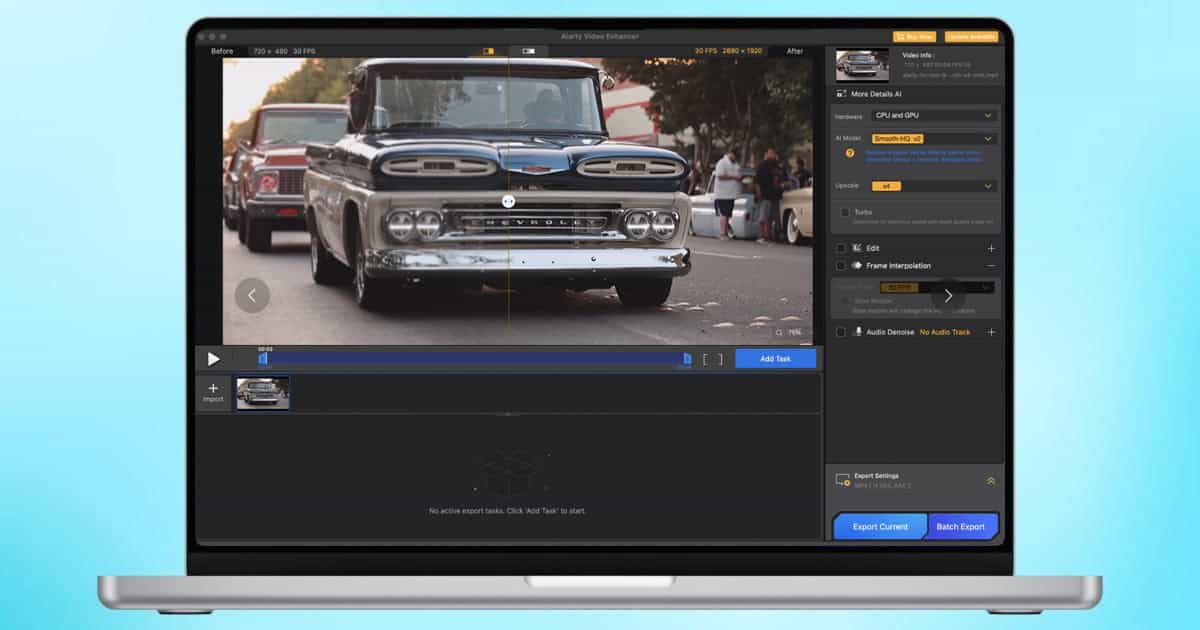Click the Edit crop icon
The width and height of the screenshot is (1200, 630).
click(857, 248)
